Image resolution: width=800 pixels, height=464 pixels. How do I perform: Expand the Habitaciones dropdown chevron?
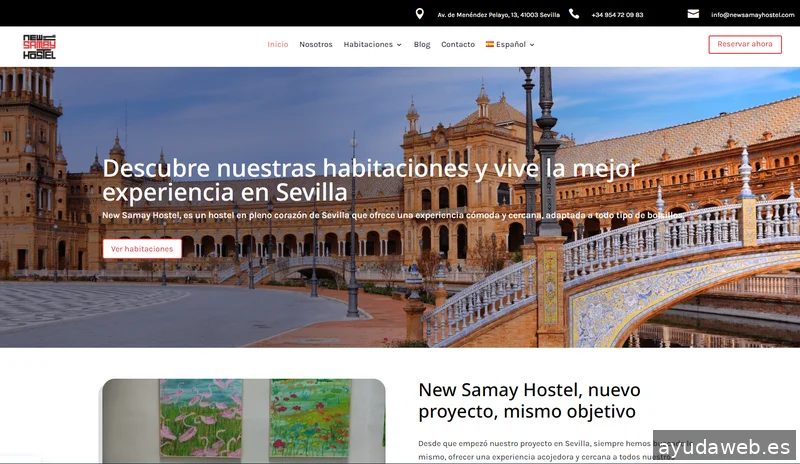(399, 45)
